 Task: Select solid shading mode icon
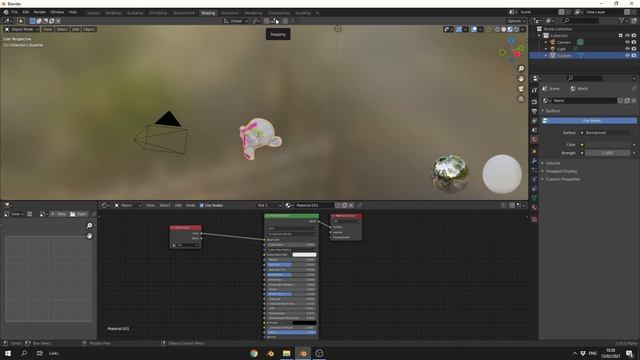coord(504,29)
